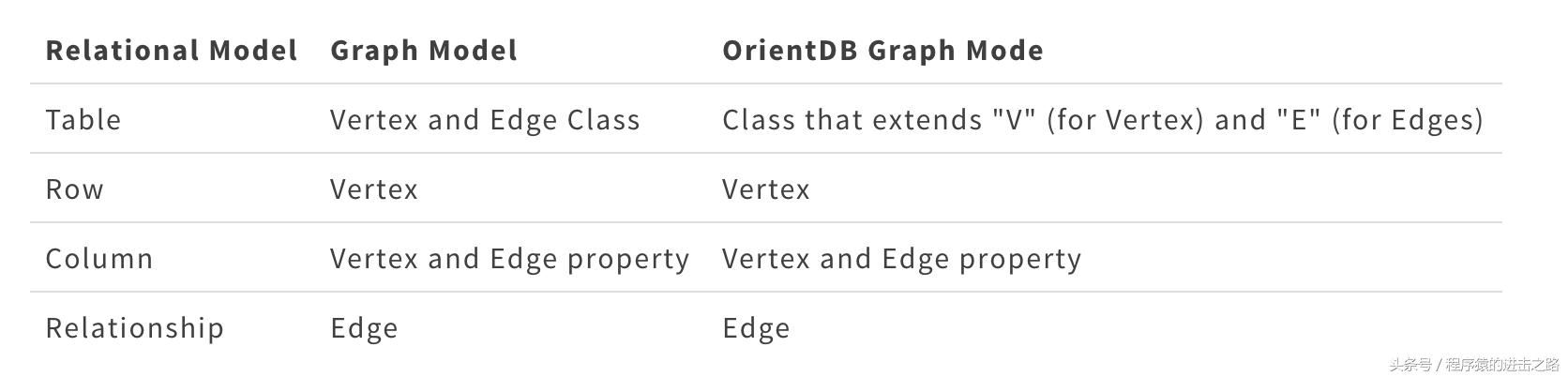Click the Vertex and Edge Class cell
Screen dimensions: 1568x377
click(485, 120)
